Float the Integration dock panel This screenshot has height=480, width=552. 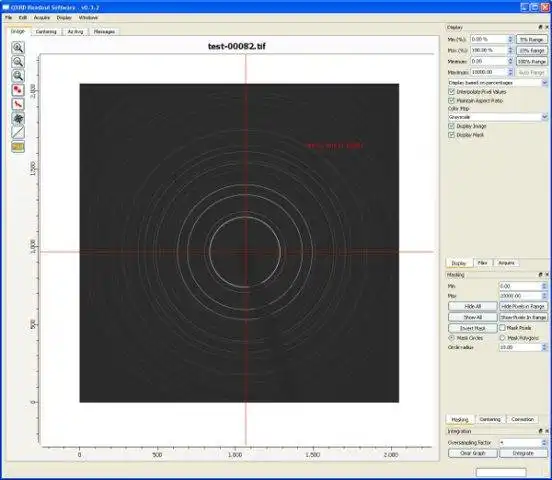click(540, 431)
